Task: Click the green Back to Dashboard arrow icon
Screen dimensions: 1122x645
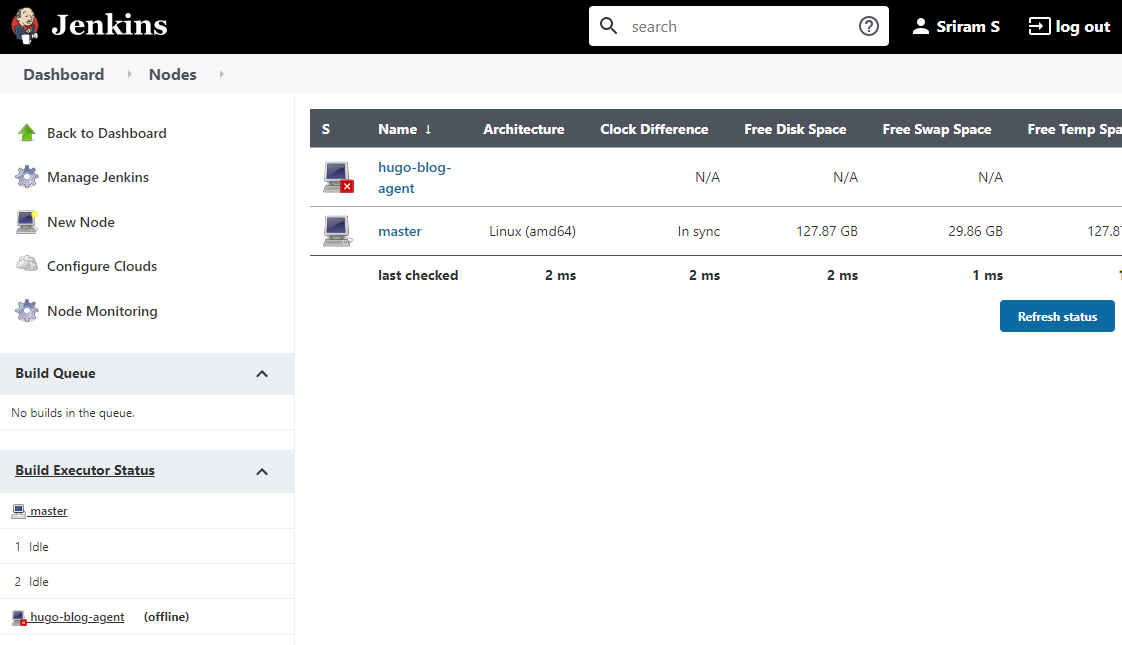Action: [x=26, y=132]
